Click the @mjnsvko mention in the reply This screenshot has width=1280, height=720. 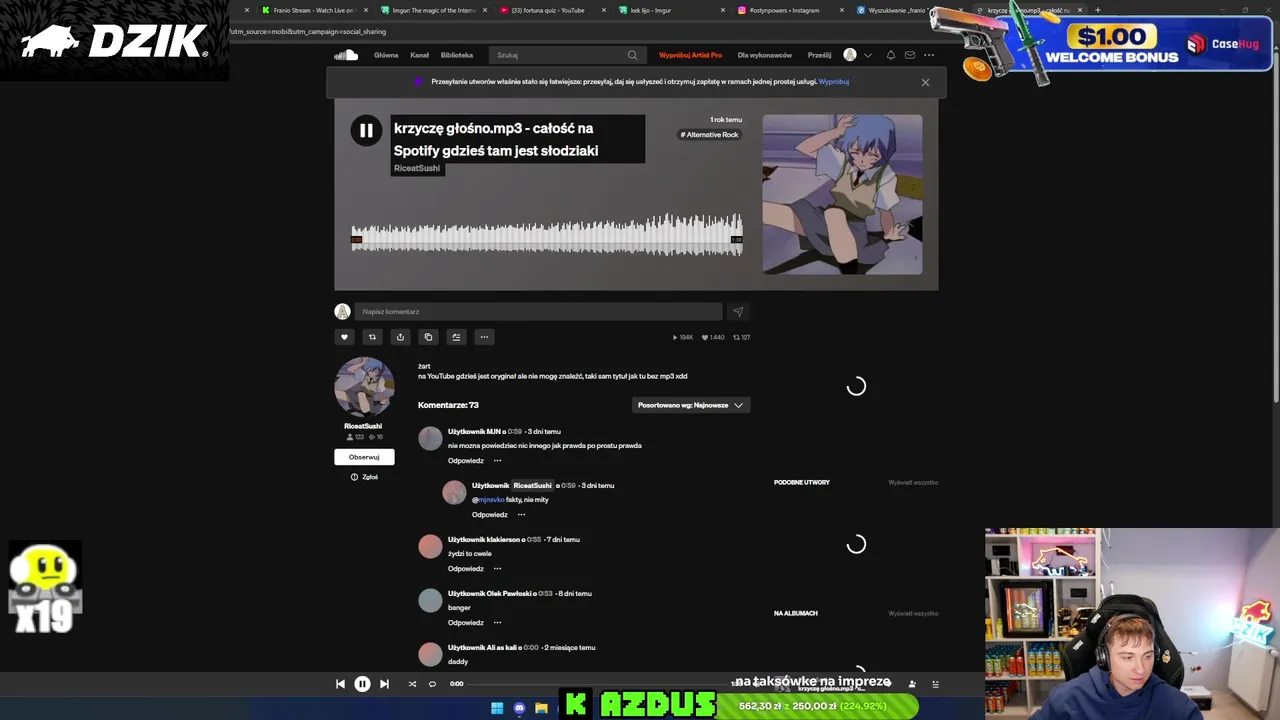488,500
